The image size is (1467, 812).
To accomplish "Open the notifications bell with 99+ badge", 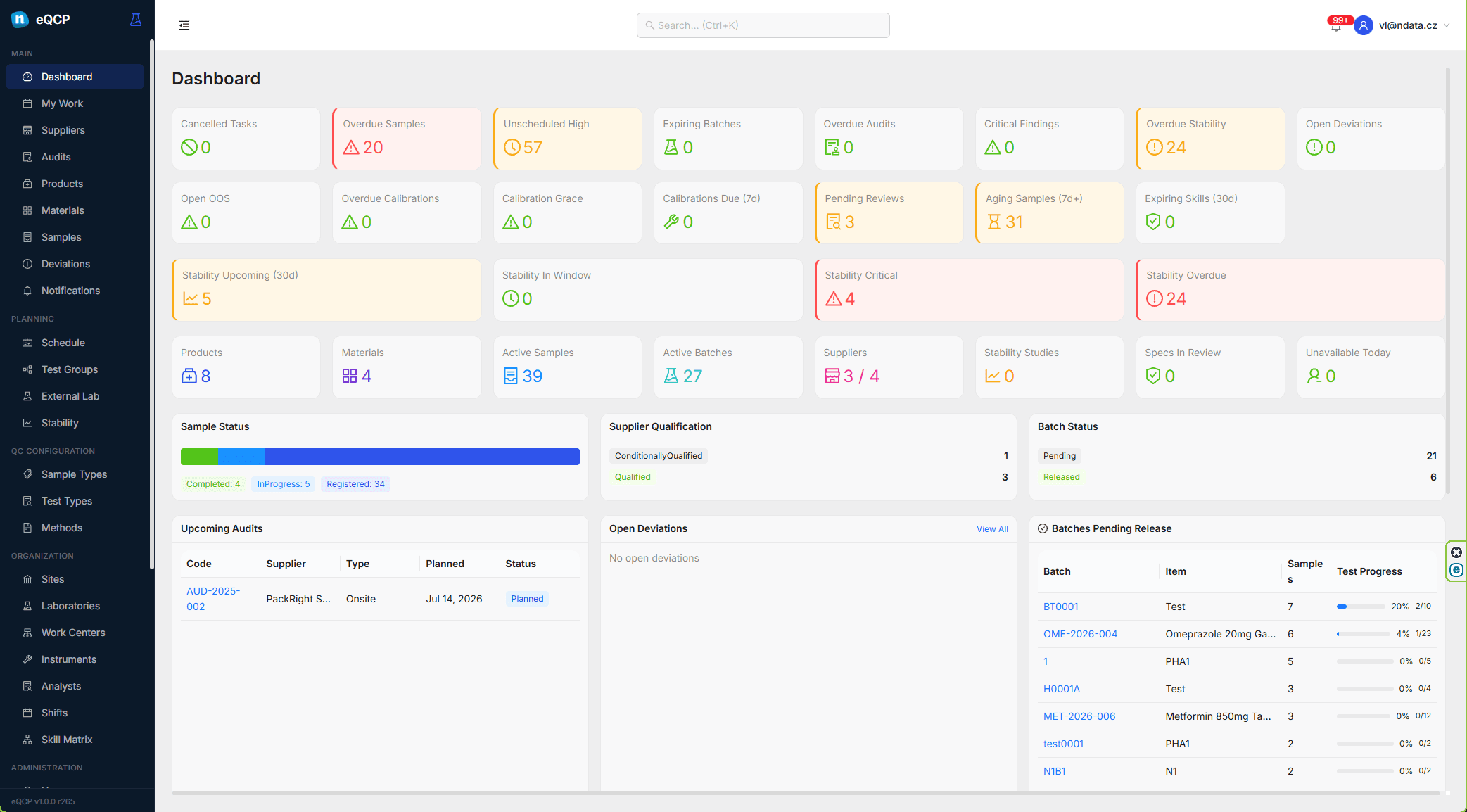I will (1335, 26).
